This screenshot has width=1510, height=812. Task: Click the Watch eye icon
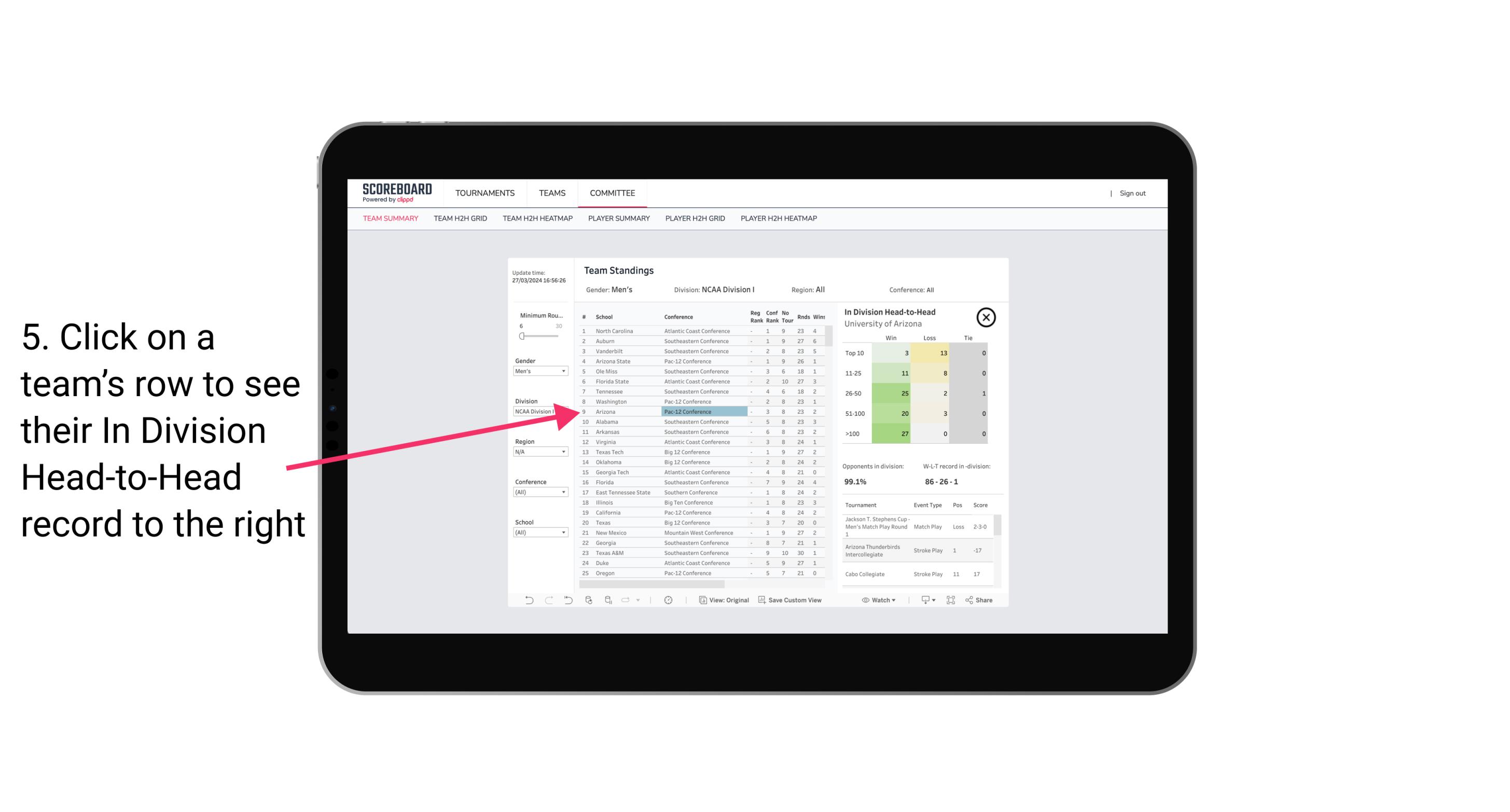pos(866,600)
